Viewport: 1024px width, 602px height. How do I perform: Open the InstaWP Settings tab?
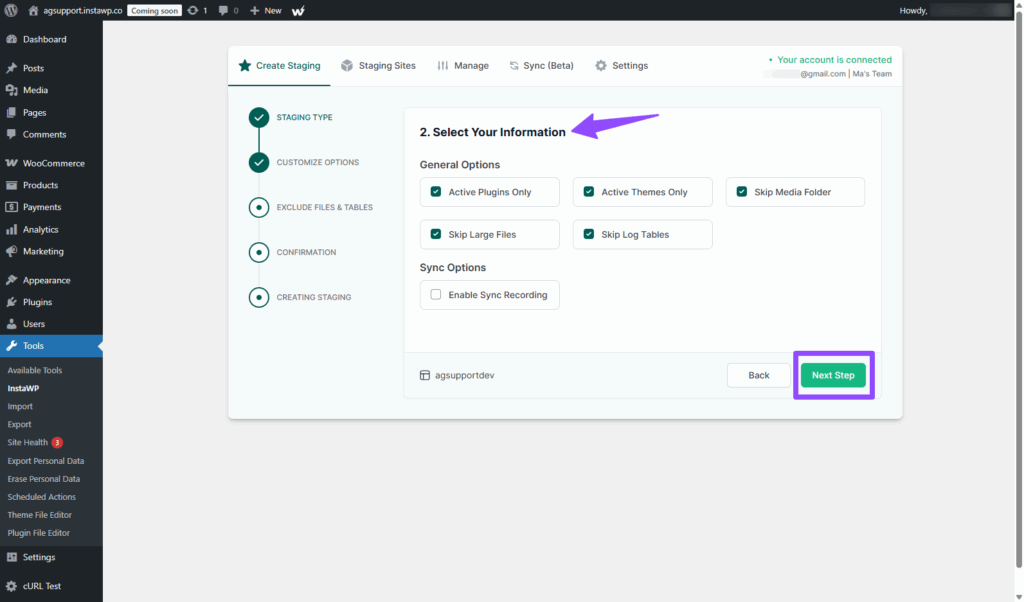click(x=621, y=65)
